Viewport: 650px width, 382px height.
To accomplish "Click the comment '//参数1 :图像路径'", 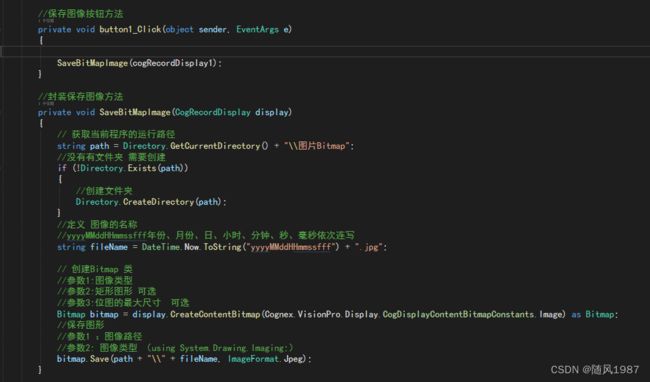I will [99, 336].
